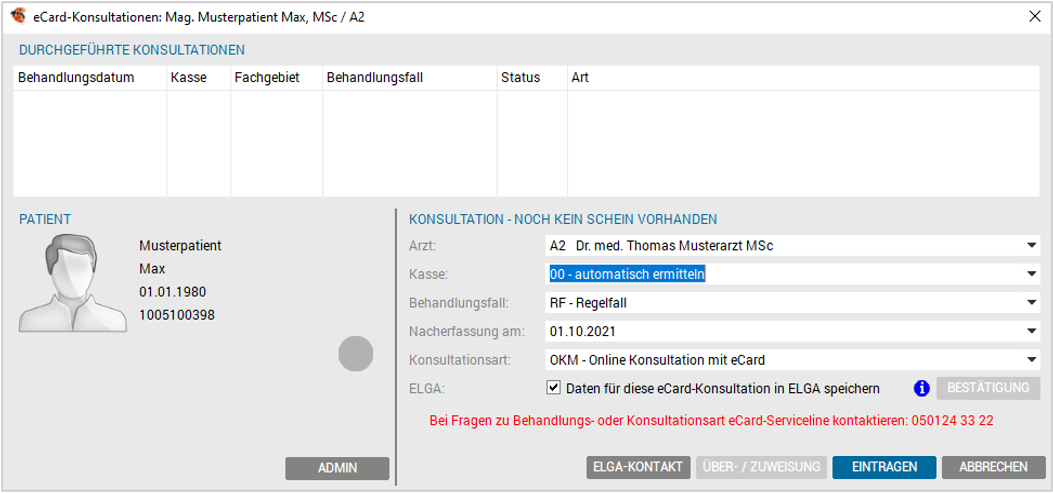1053x493 pixels.
Task: Click the 'KONSULTATION - NOCH KEIN SCHEIN VORHANDEN' heading
Action: coord(563,219)
